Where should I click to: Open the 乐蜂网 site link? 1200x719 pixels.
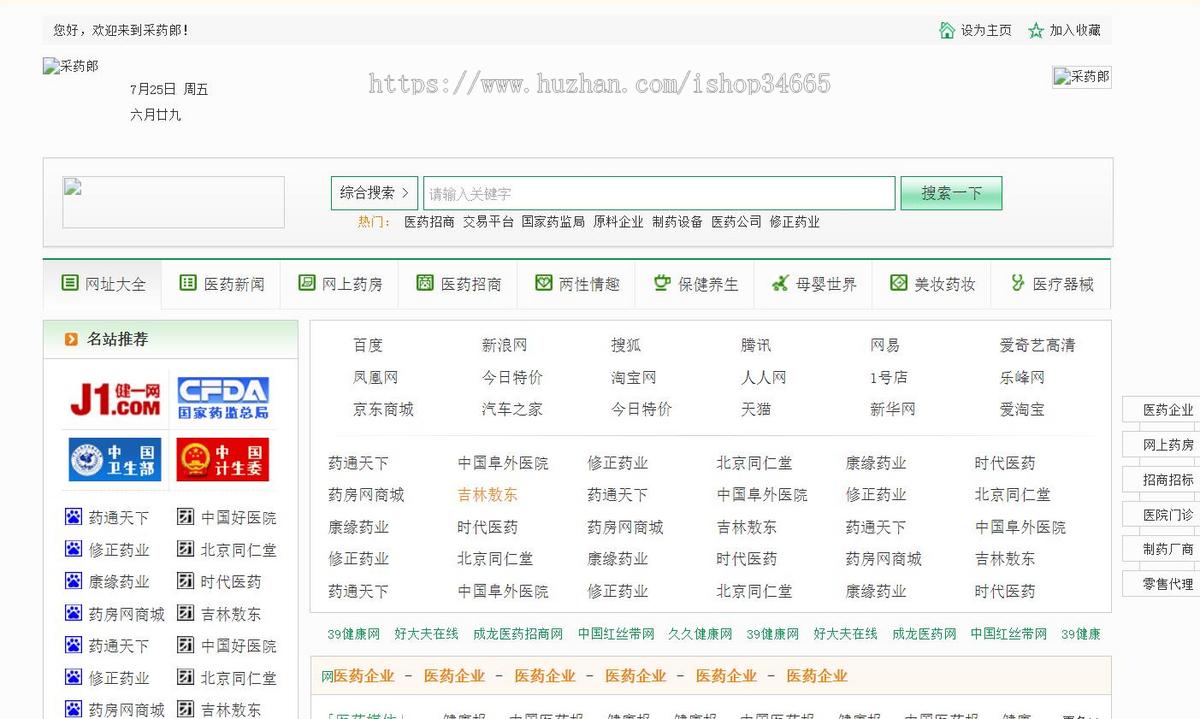pyautogui.click(x=1022, y=377)
